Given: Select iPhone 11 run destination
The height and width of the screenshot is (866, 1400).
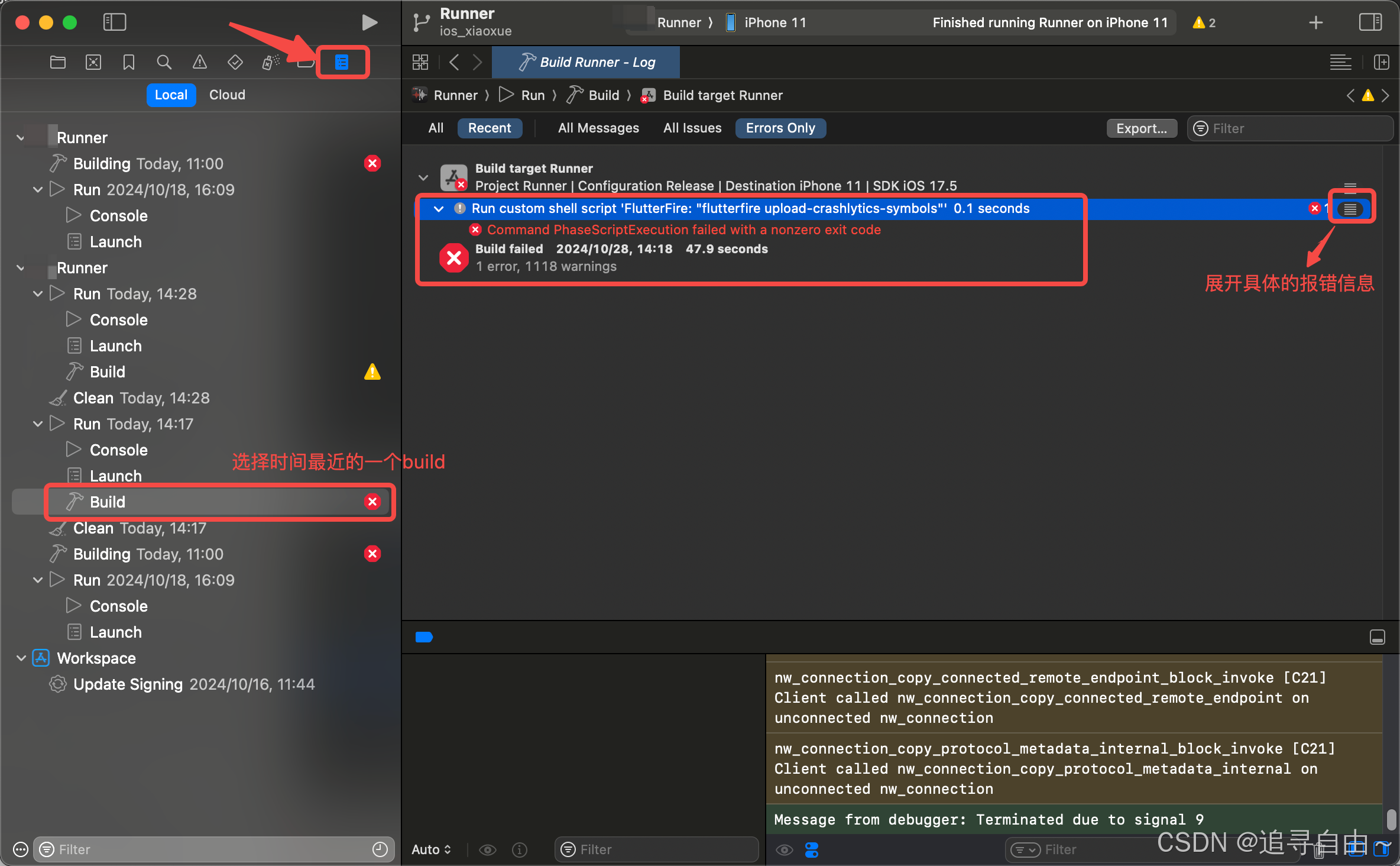Looking at the screenshot, I should point(766,22).
